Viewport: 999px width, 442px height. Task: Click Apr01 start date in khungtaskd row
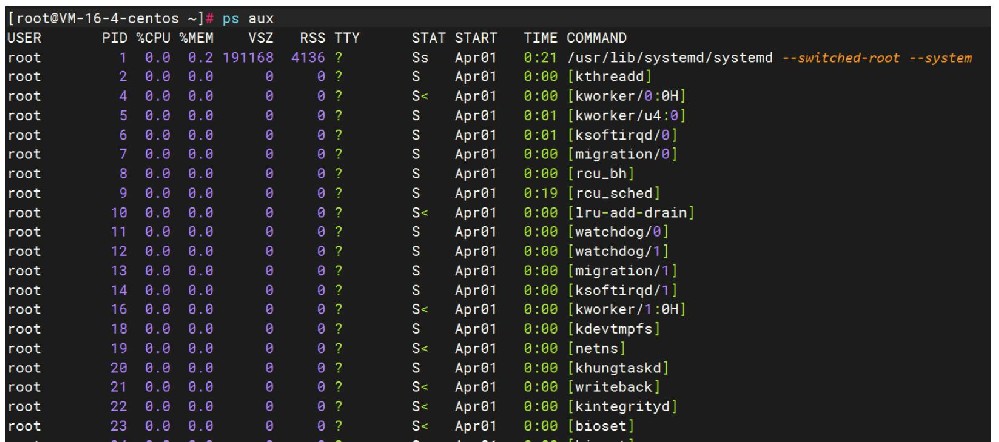(x=476, y=368)
